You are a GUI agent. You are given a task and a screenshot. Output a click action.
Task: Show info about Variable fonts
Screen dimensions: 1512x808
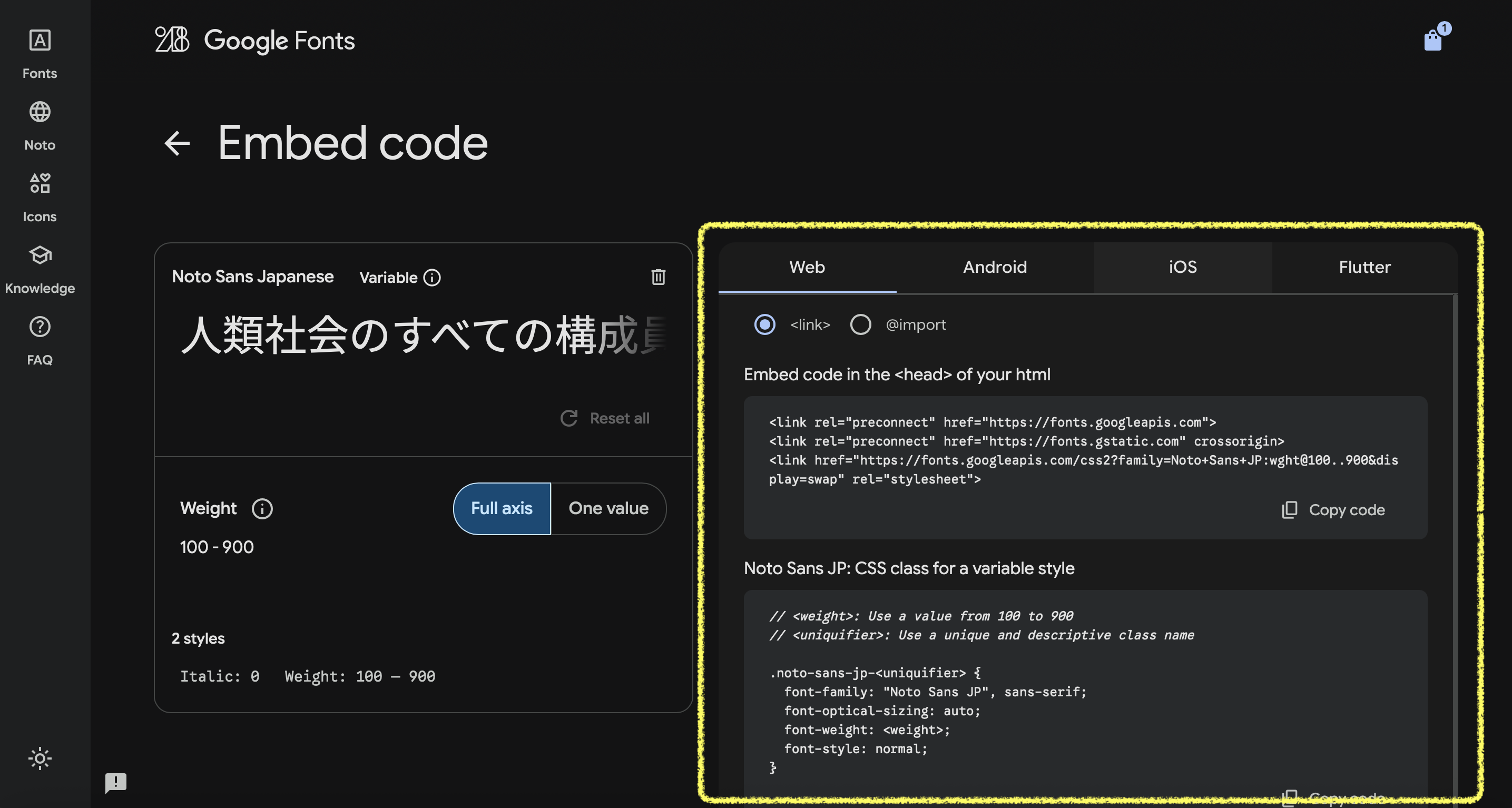(432, 278)
